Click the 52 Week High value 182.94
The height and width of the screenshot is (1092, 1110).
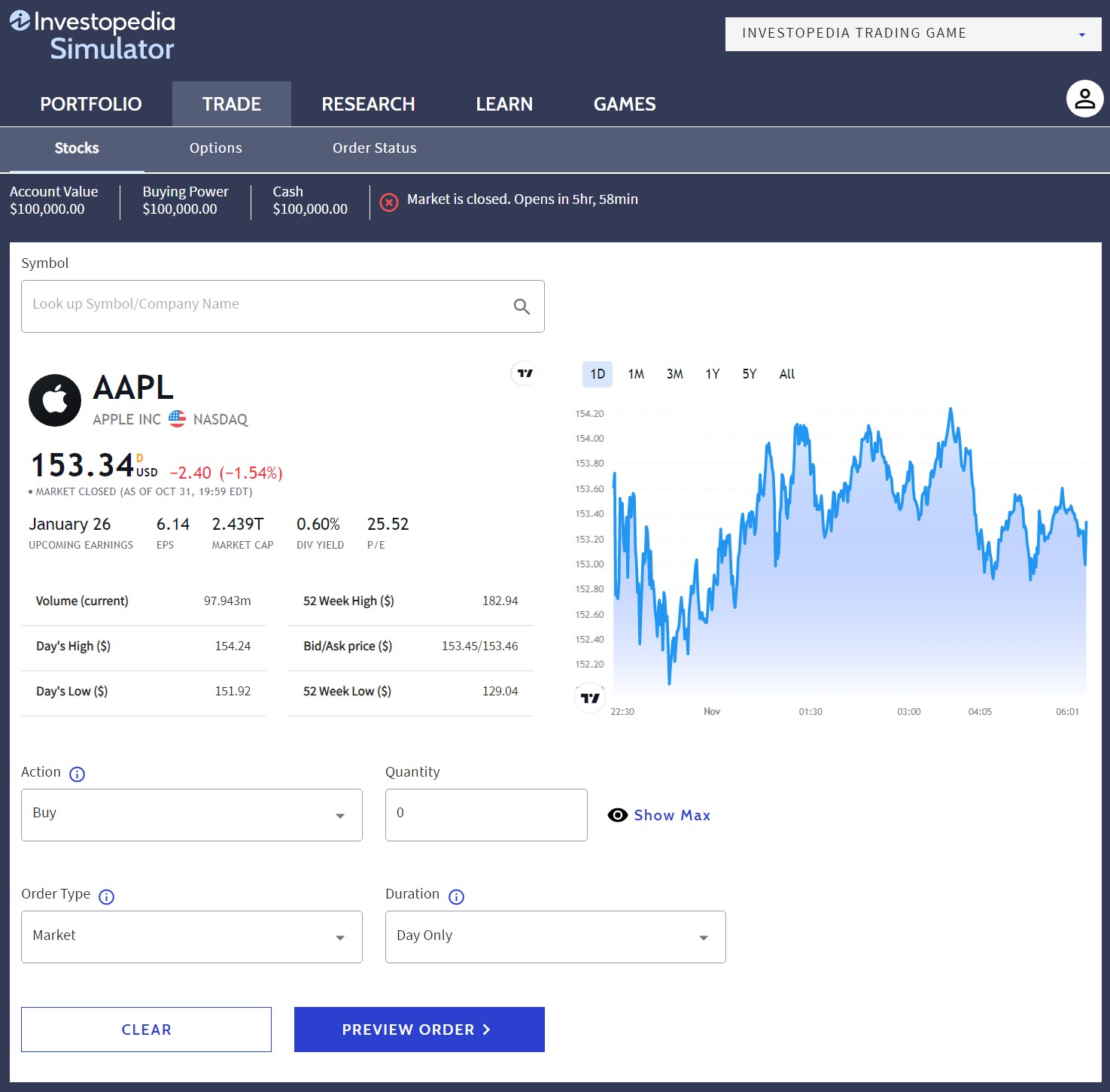[x=500, y=601]
